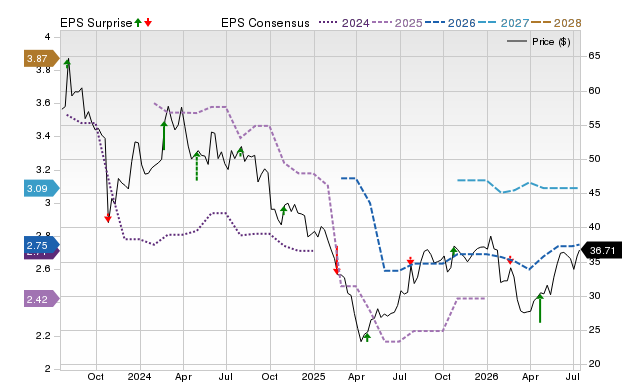
Task: Click the 2026 x-axis label
Action: 487,376
